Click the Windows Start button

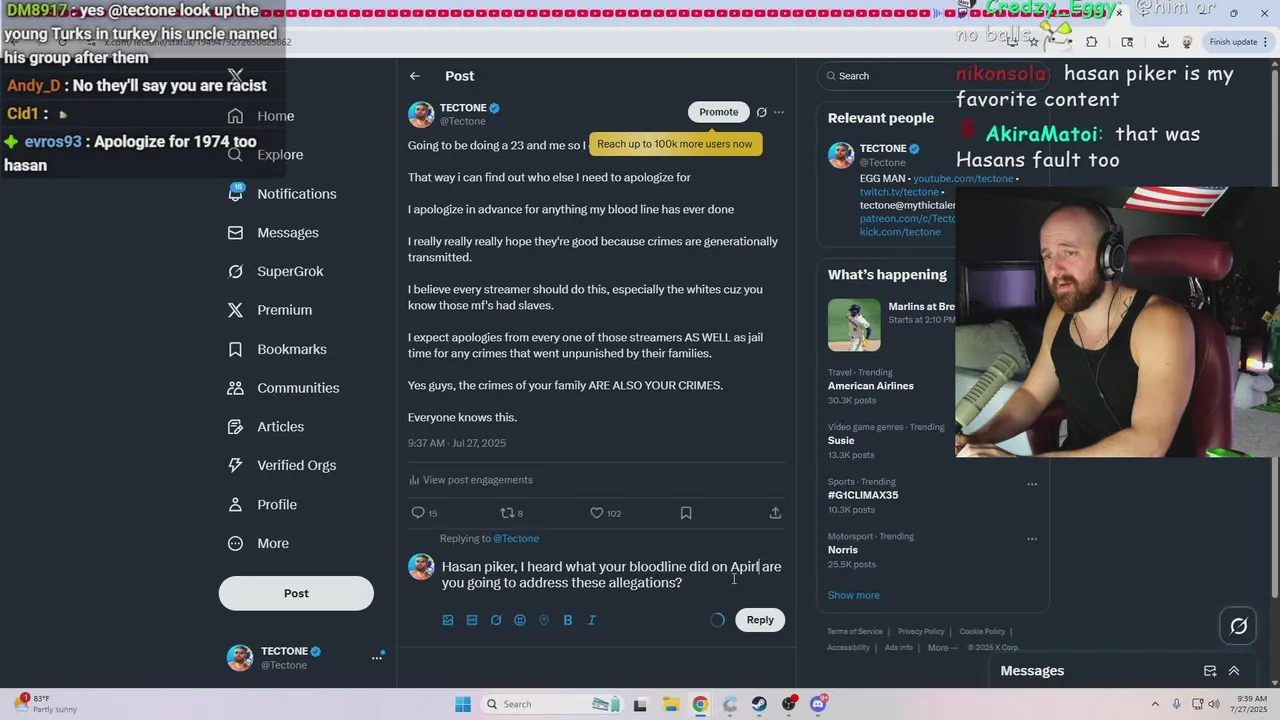pos(463,704)
